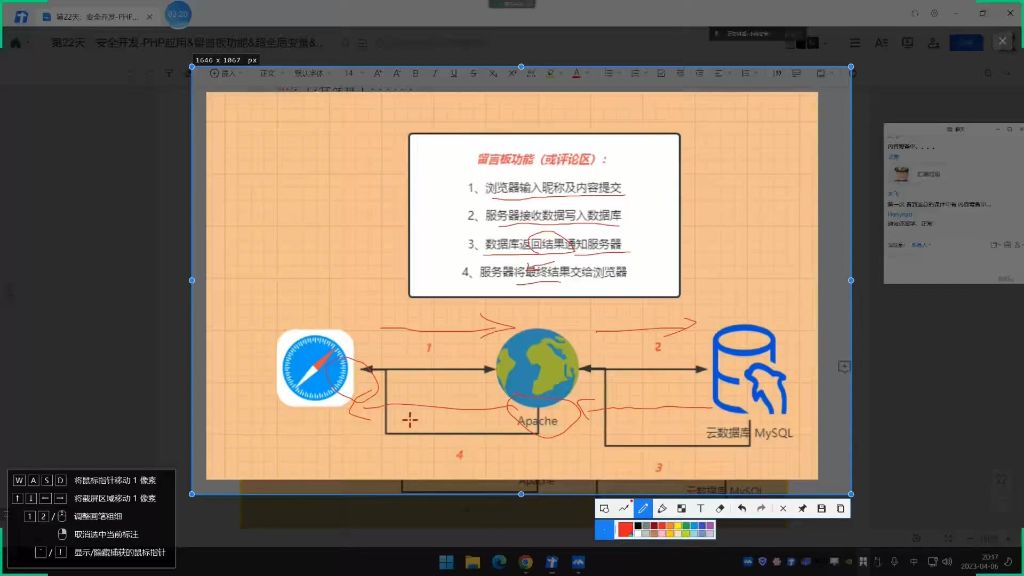Select the polyline drawing tool

click(x=624, y=508)
